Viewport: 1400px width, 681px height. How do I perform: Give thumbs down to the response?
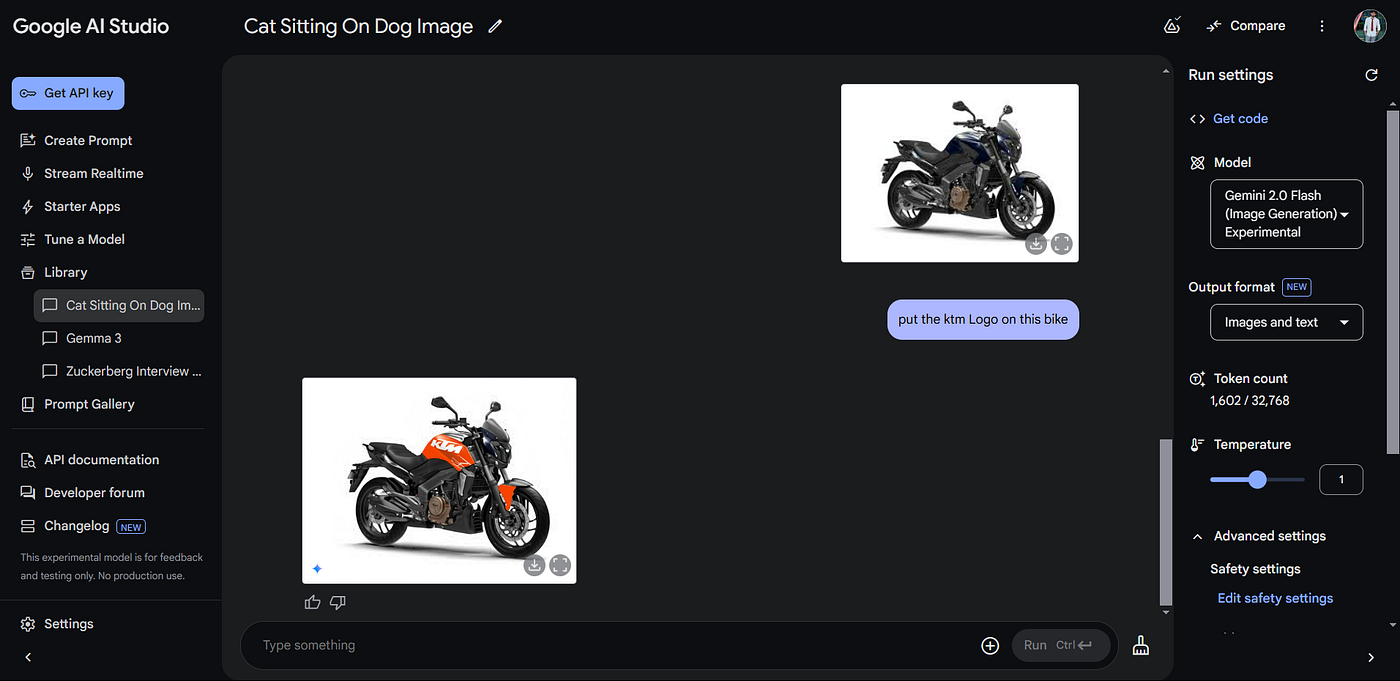coord(337,602)
